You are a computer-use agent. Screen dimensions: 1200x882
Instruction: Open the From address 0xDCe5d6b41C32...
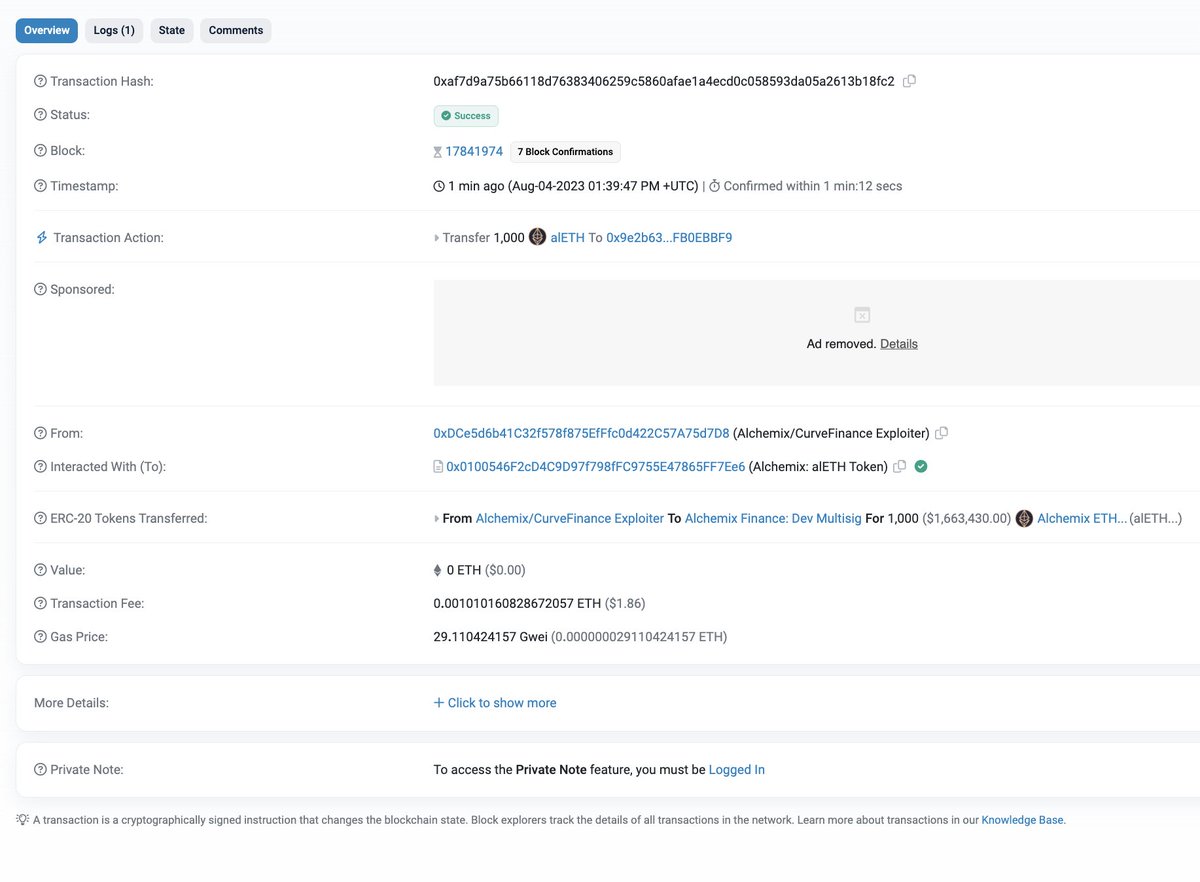[x=581, y=433]
